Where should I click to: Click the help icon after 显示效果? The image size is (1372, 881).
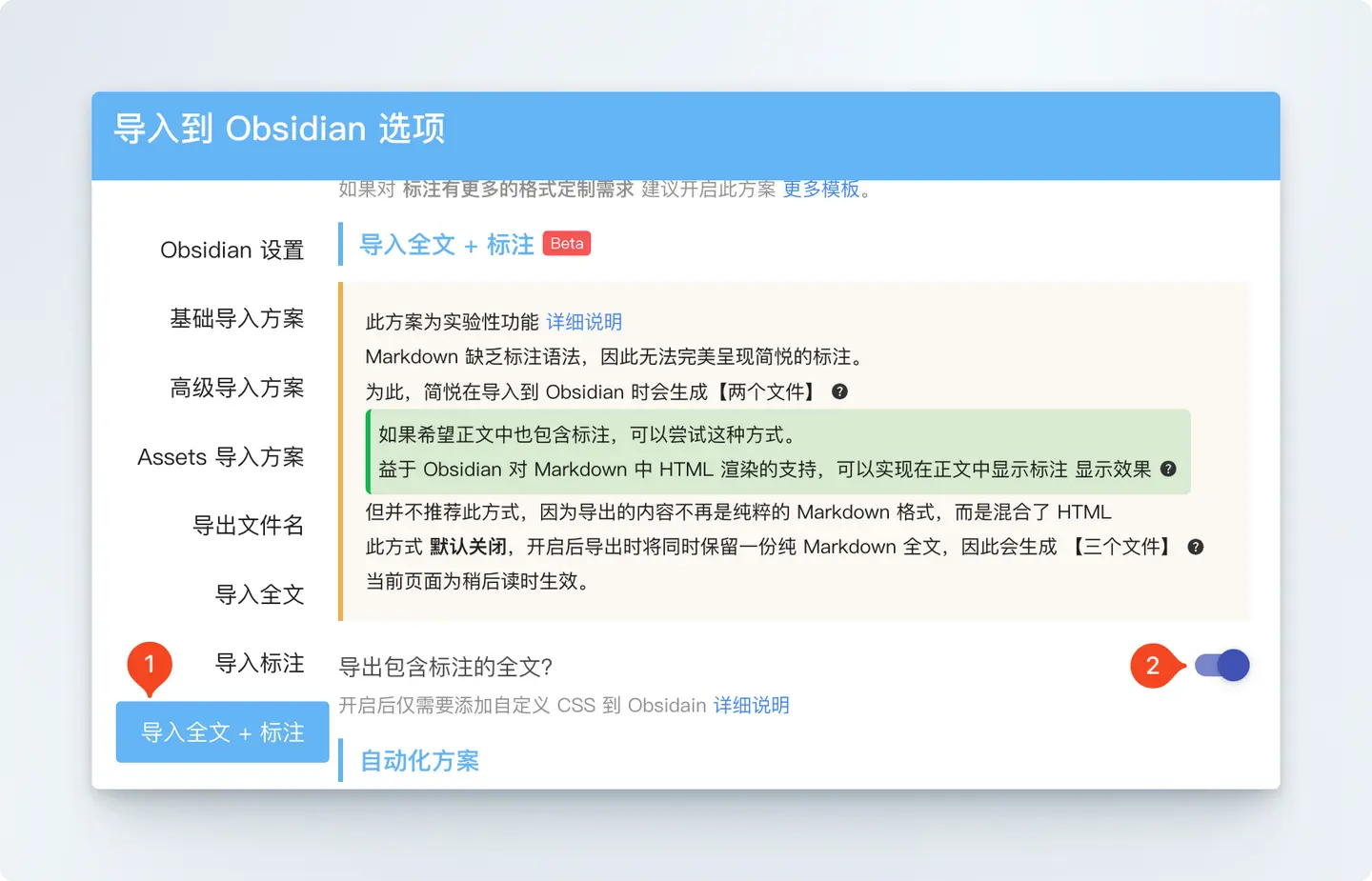1168,469
